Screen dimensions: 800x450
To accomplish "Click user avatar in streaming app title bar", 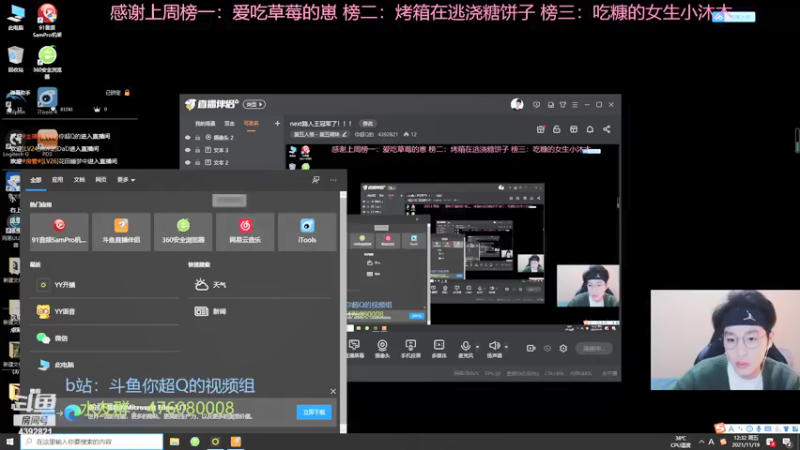I will pos(517,105).
